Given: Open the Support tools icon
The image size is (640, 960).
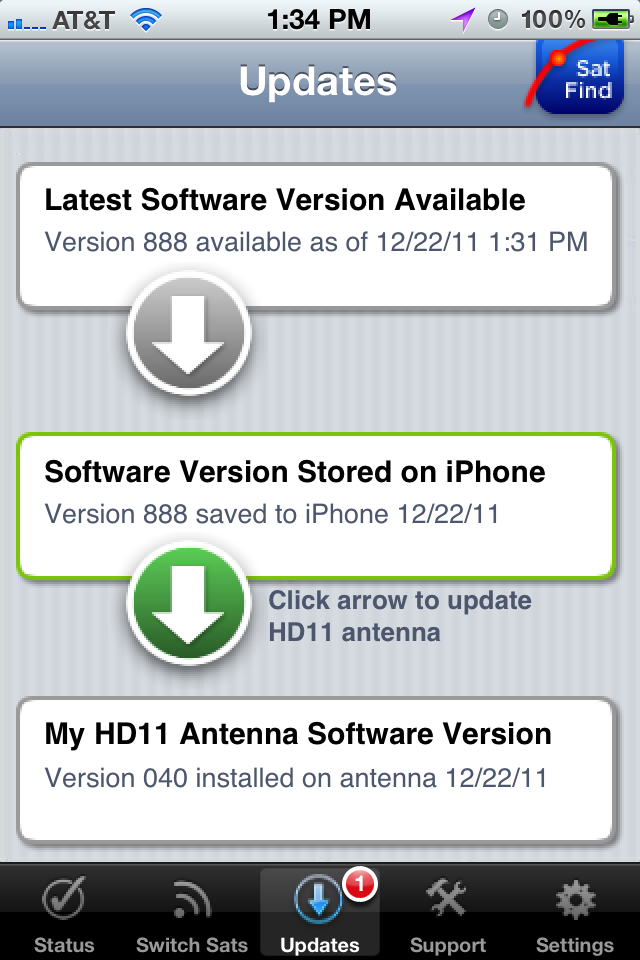Looking at the screenshot, I should click(x=447, y=898).
